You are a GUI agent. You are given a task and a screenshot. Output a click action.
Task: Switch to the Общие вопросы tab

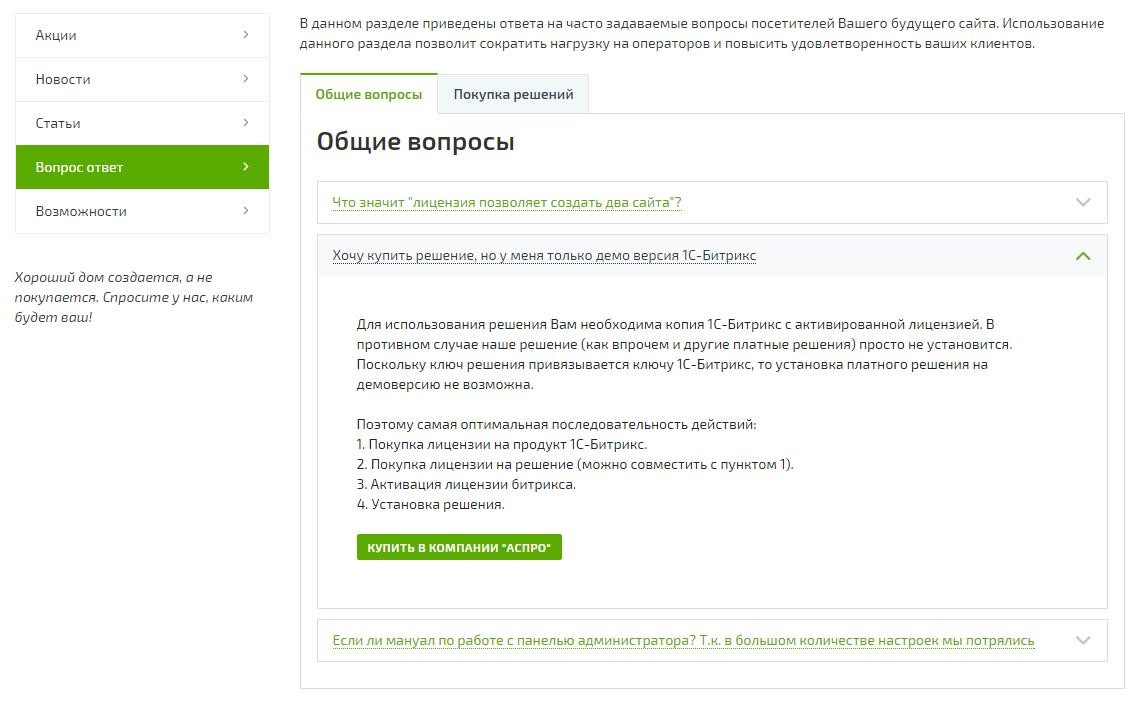[x=369, y=94]
